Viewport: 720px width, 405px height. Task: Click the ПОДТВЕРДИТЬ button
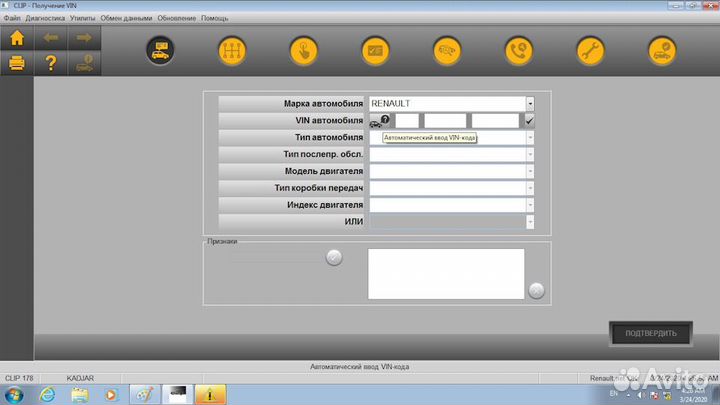click(651, 333)
